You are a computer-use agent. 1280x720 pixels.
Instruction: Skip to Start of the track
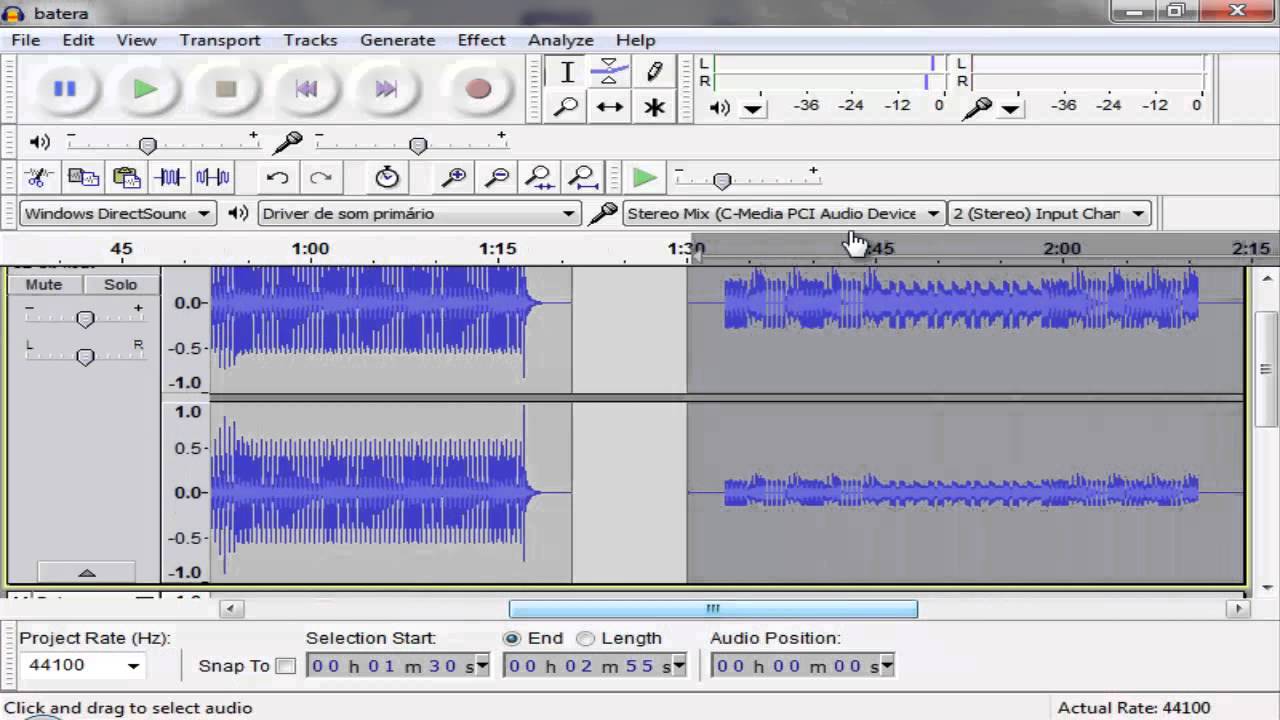click(306, 89)
